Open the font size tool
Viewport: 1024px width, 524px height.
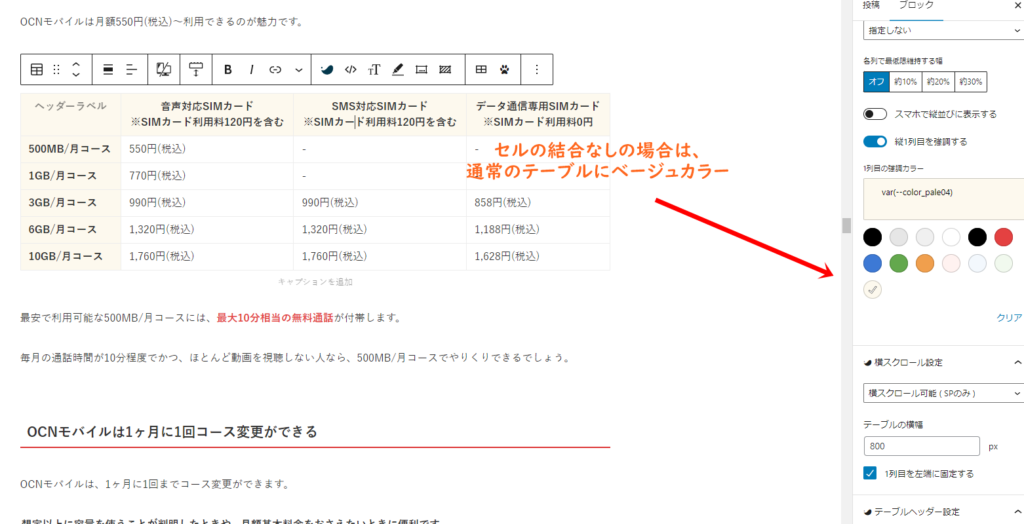pos(374,69)
